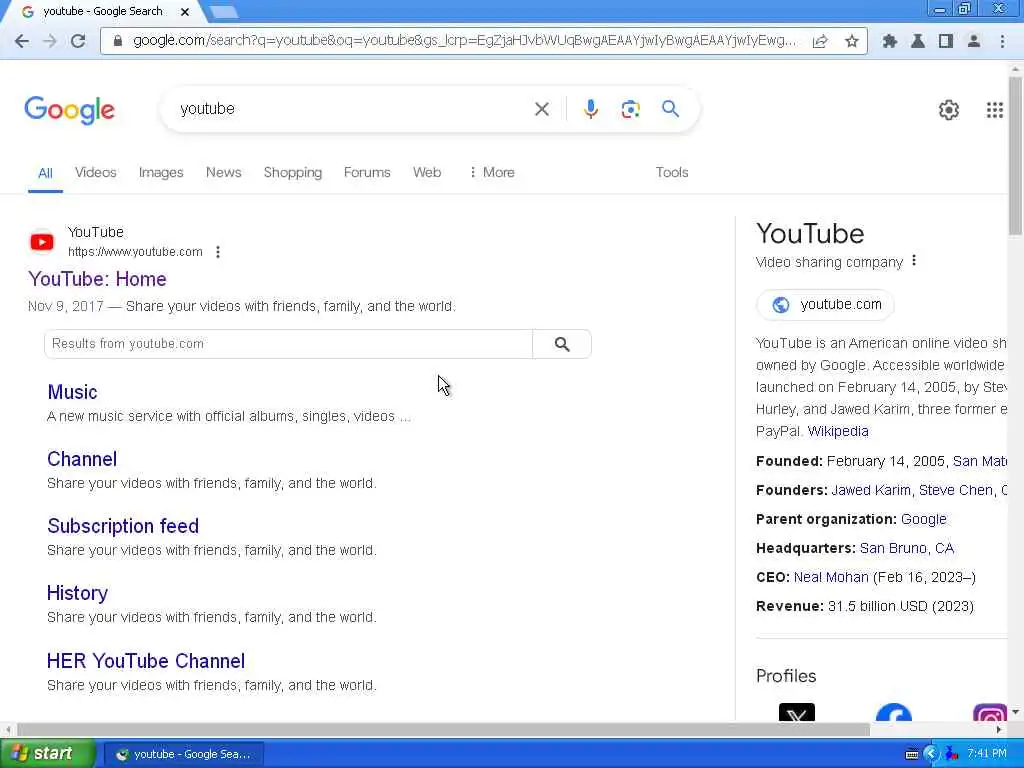Open the Neal Mohan CEO link
The height and width of the screenshot is (768, 1024).
(831, 577)
